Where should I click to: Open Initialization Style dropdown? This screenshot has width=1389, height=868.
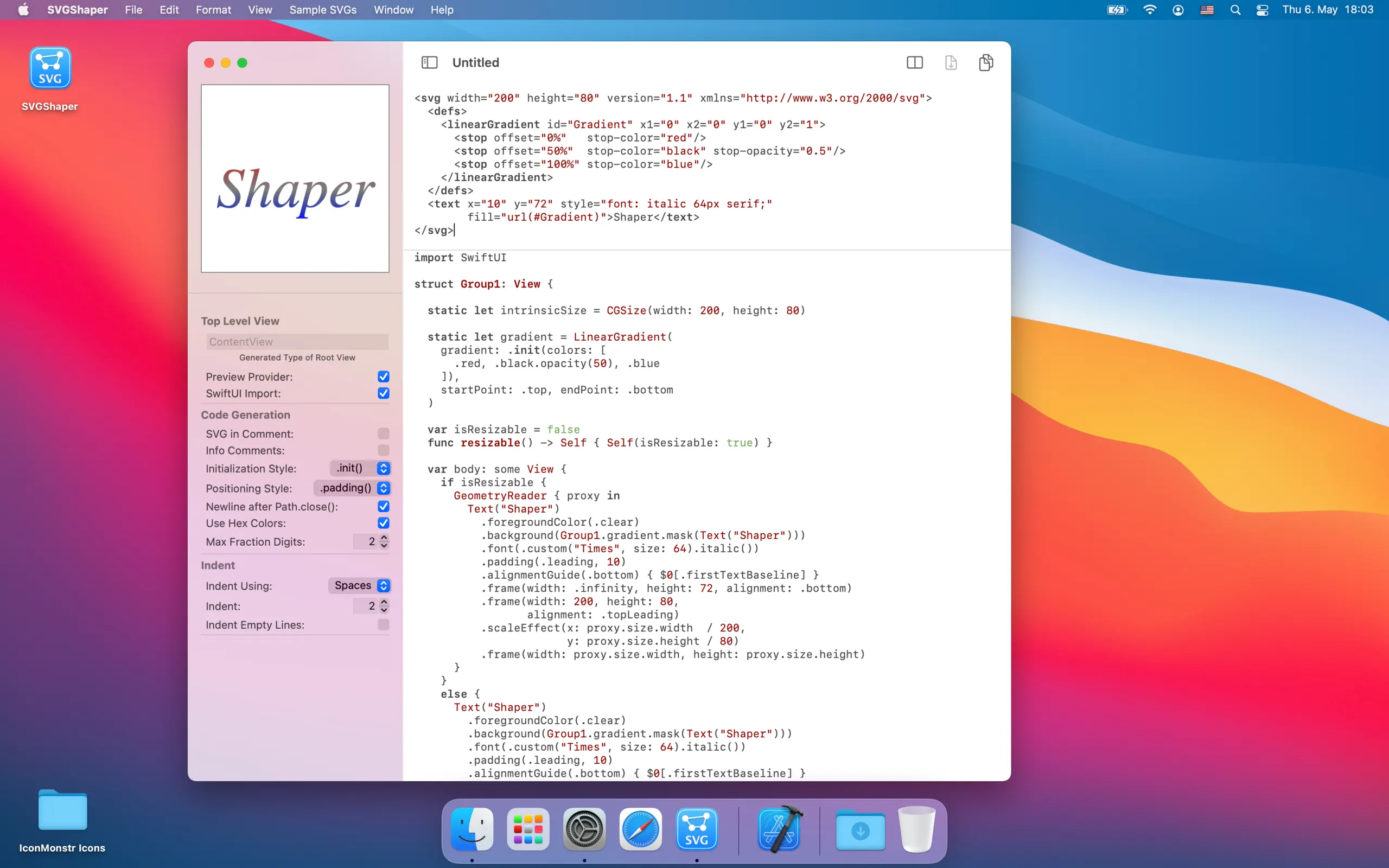[360, 468]
